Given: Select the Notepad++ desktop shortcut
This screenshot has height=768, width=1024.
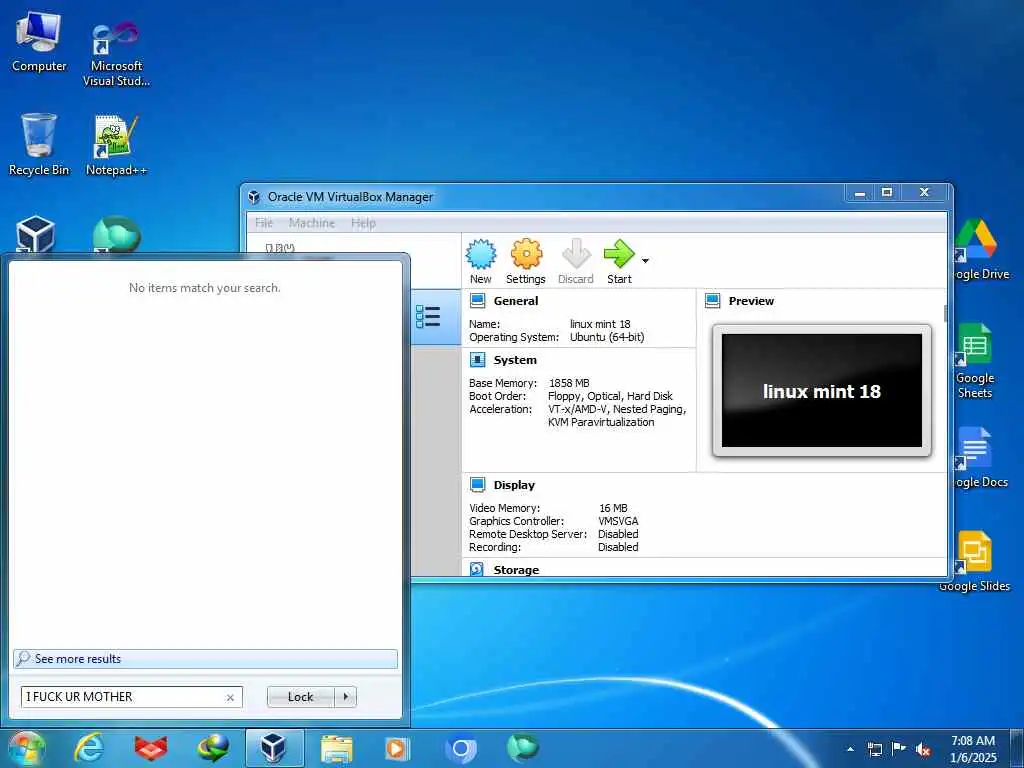Looking at the screenshot, I should click(x=116, y=145).
